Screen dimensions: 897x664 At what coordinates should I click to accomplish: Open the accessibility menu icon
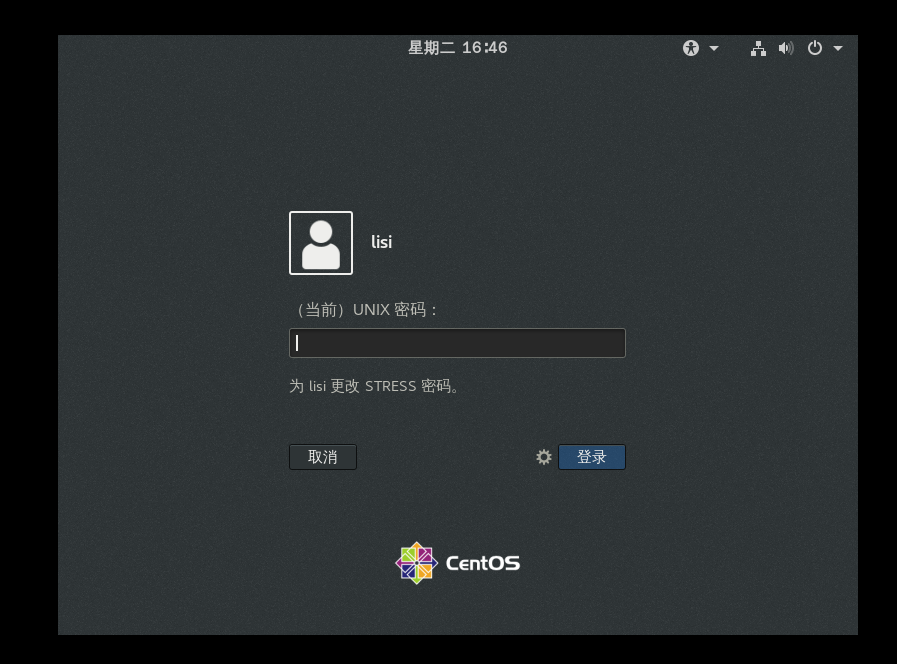point(690,48)
